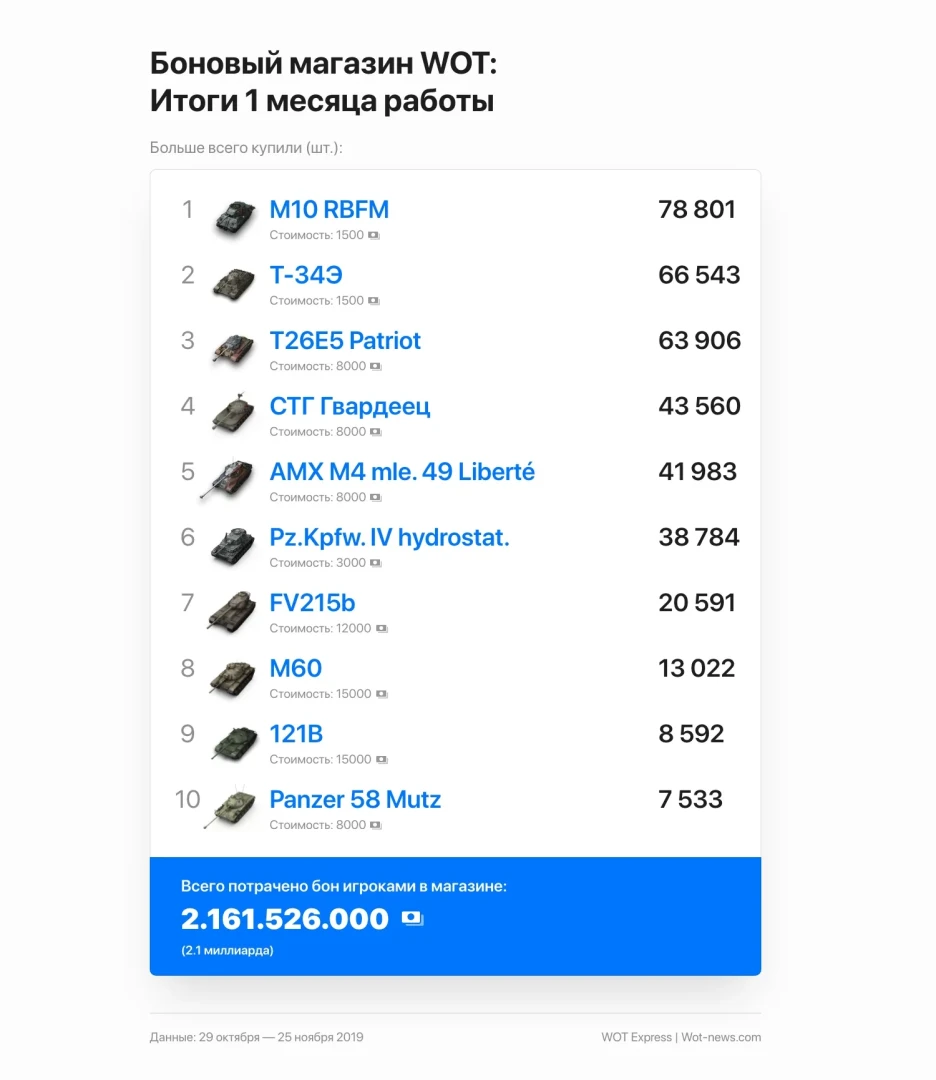This screenshot has height=1080, width=936.
Task: Click the WOT Express | Wot-news.com credit
Action: pyautogui.click(x=681, y=1037)
